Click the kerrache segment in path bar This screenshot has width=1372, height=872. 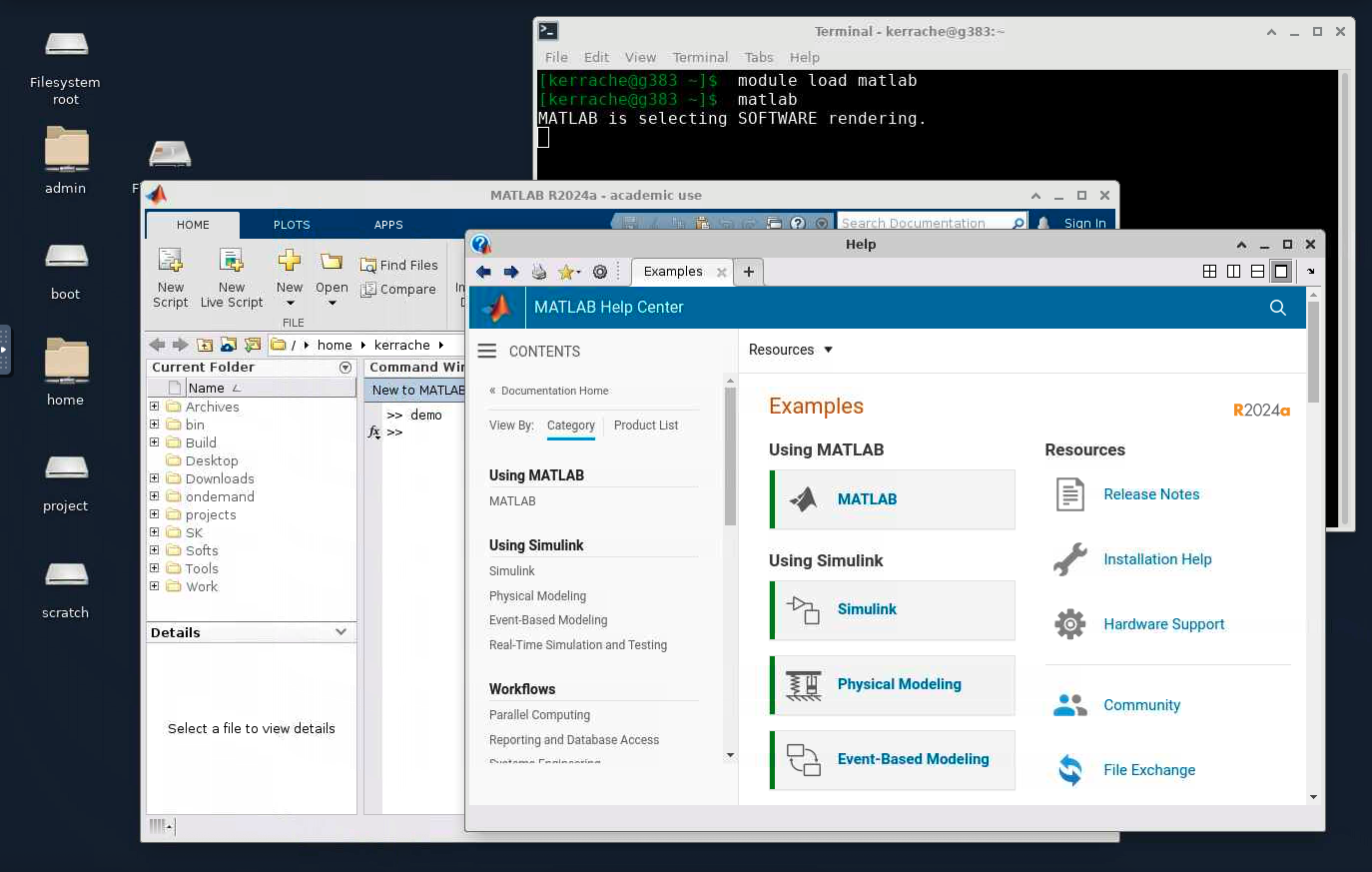(x=402, y=345)
